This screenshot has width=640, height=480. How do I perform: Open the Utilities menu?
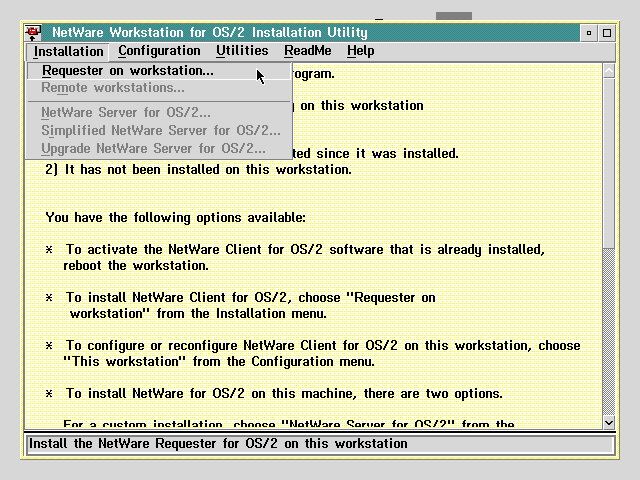(242, 51)
